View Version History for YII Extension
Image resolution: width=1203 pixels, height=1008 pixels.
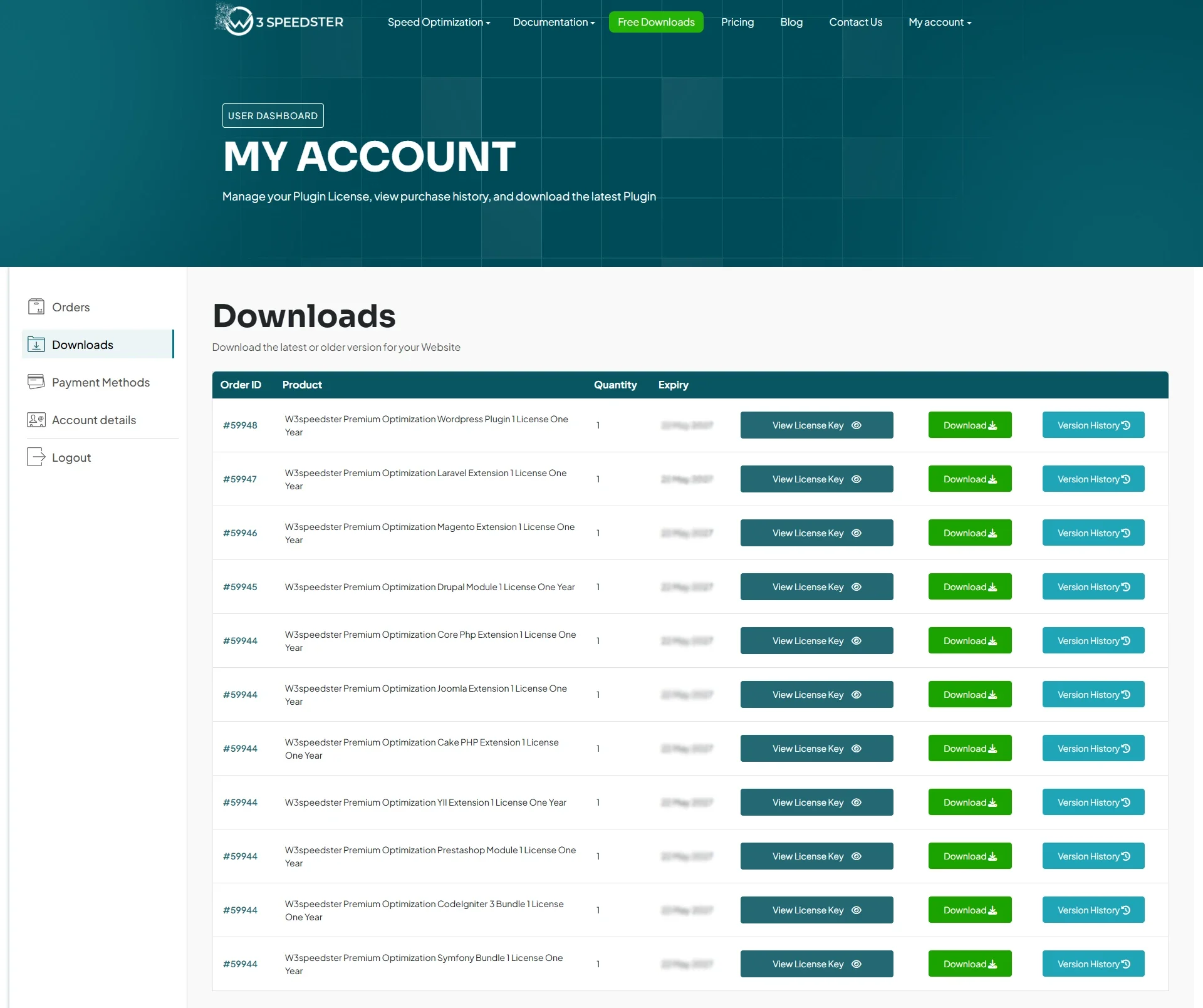1093,802
